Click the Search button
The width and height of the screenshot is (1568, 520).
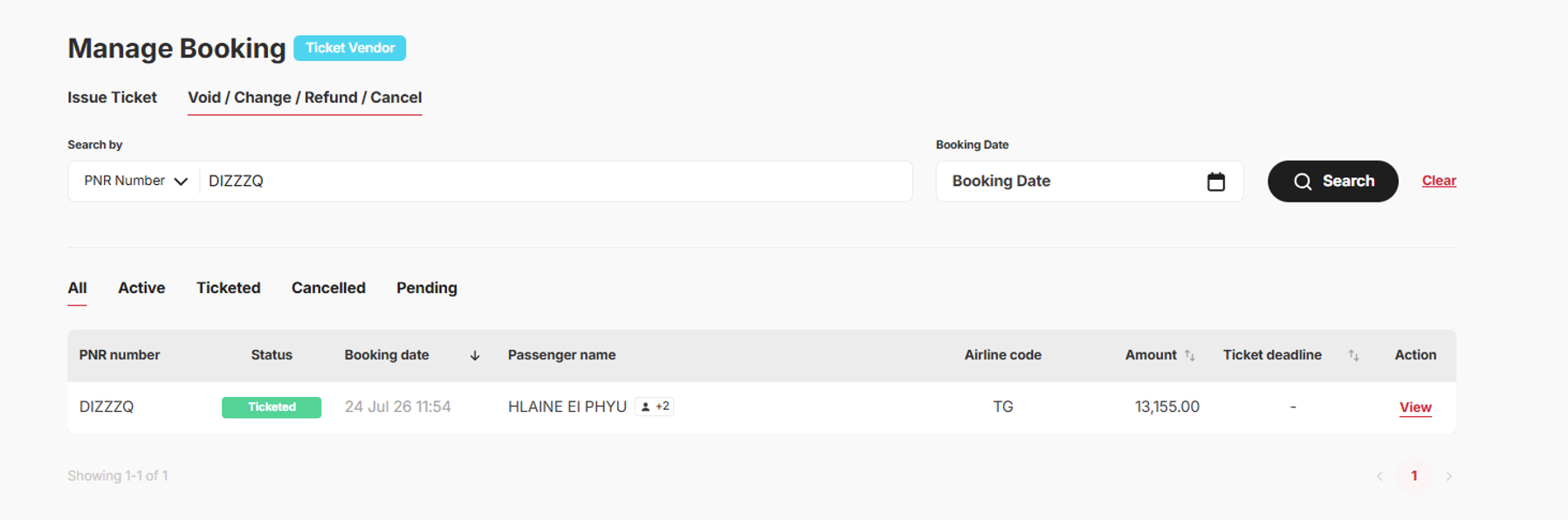click(1332, 181)
